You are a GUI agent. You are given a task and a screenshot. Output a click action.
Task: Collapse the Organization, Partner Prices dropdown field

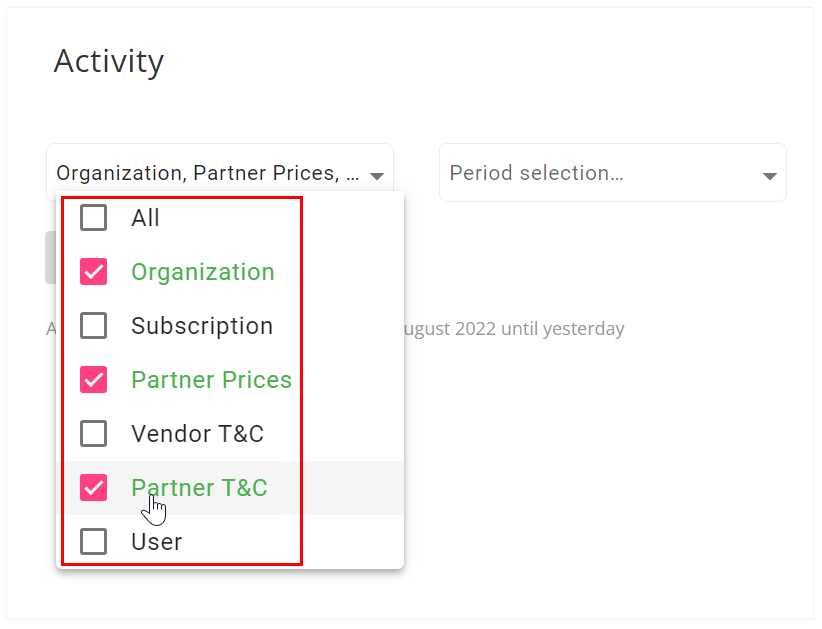220,172
